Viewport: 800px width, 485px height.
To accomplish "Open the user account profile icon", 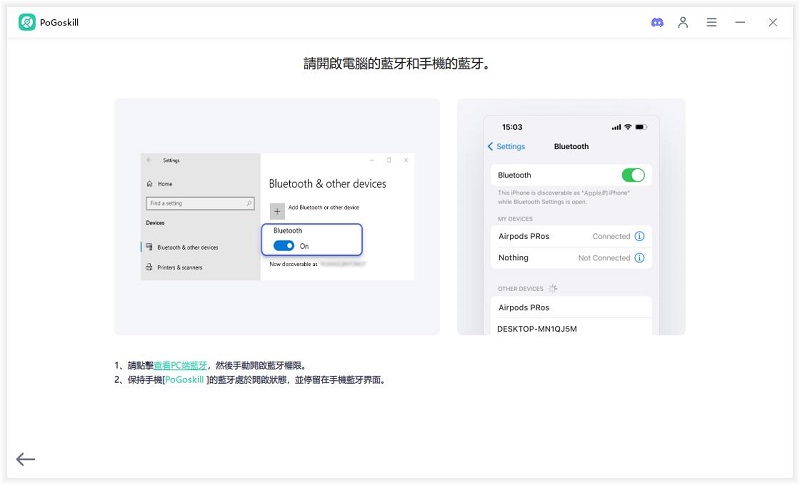I will (683, 22).
